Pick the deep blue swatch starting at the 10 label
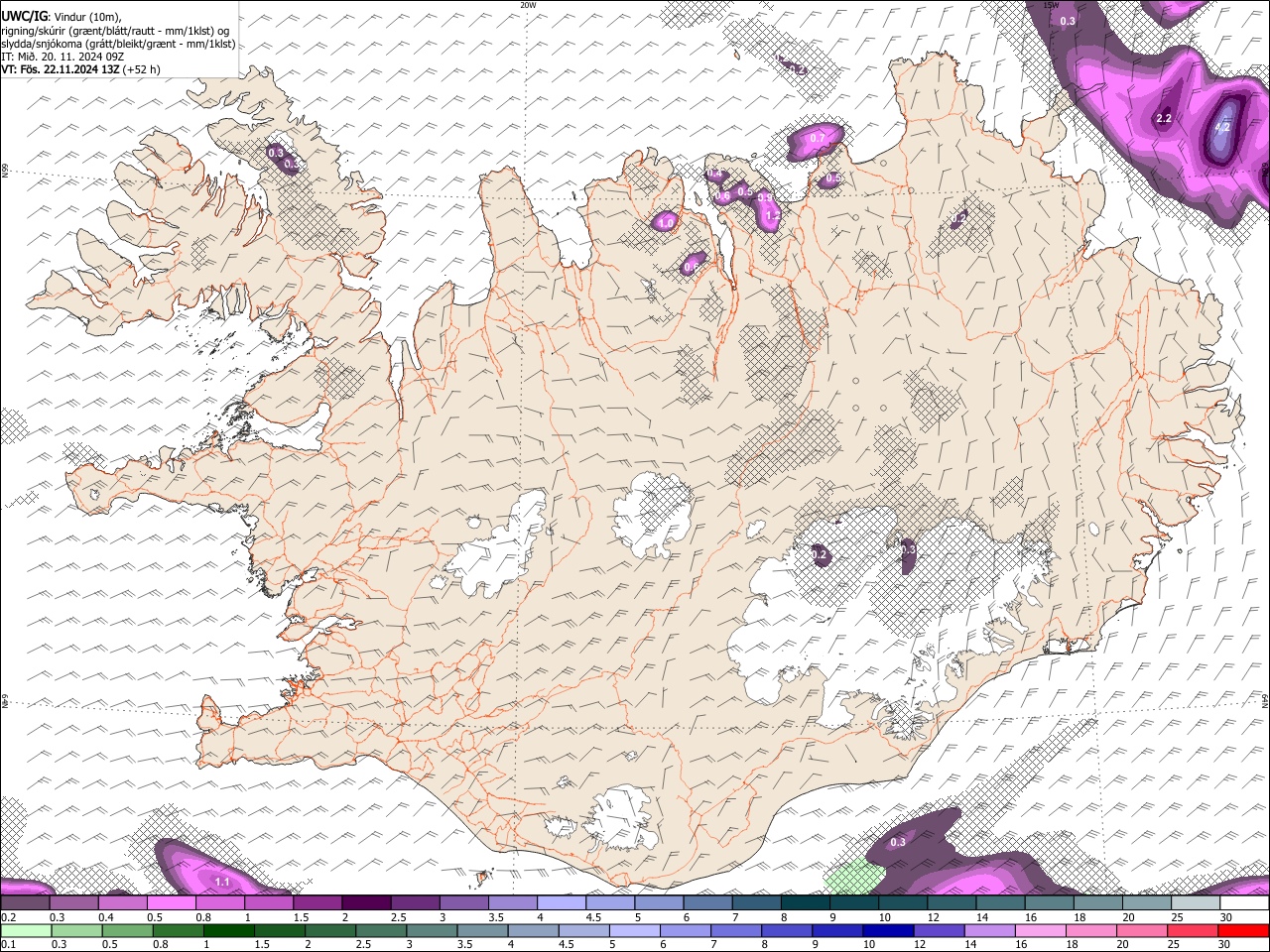Image resolution: width=1270 pixels, height=952 pixels. pyautogui.click(x=888, y=931)
